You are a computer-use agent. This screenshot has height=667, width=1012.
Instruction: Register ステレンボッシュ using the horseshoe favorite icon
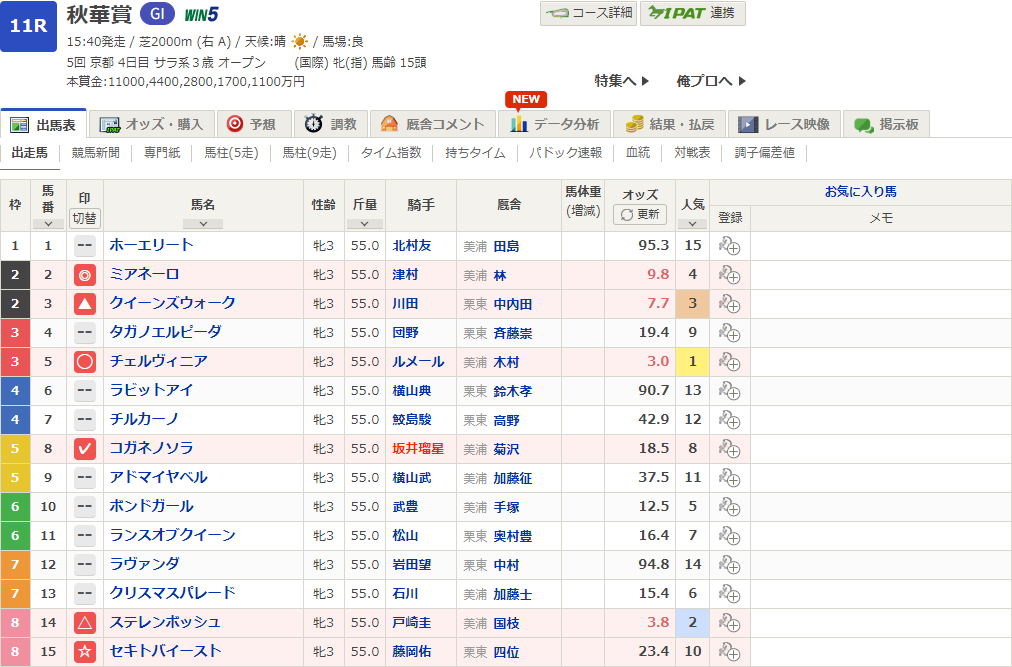click(x=729, y=622)
